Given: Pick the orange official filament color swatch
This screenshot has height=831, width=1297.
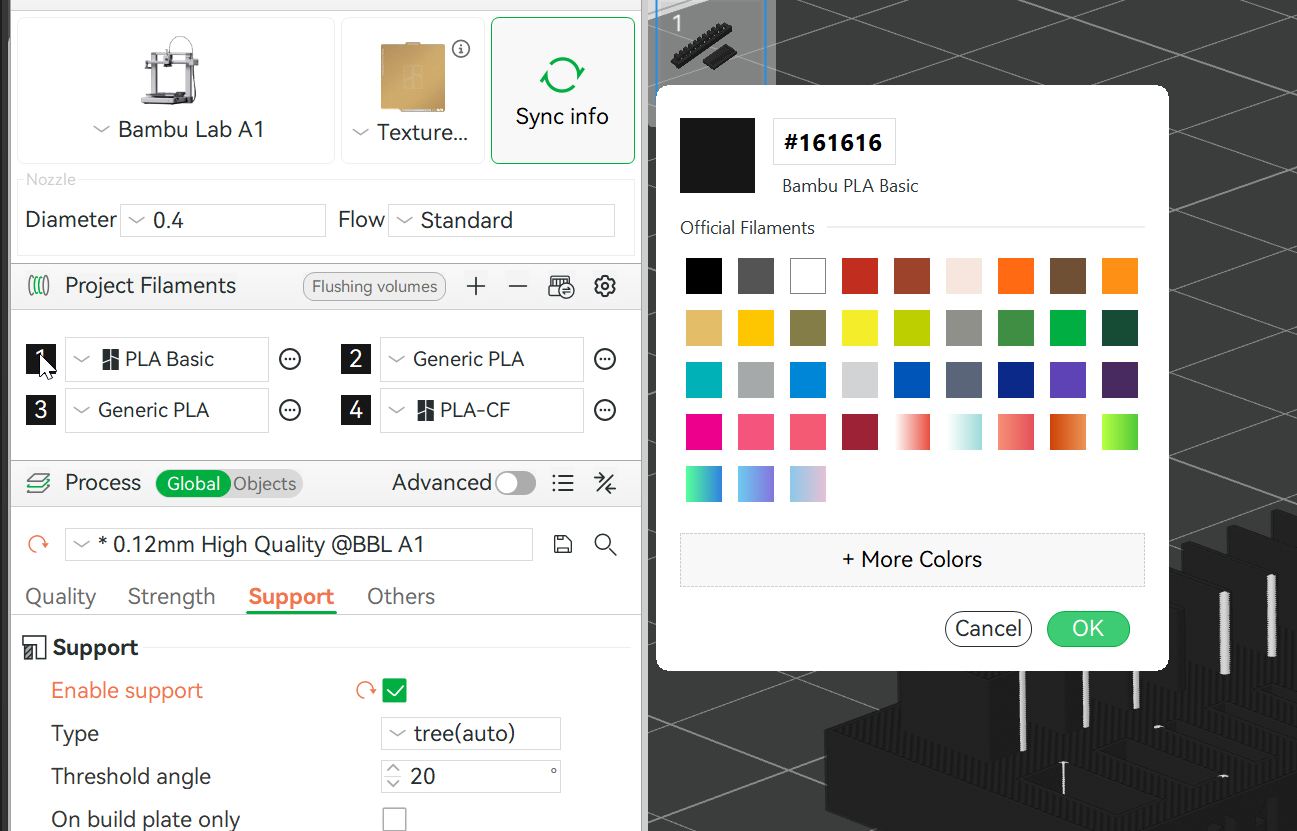Looking at the screenshot, I should (x=1016, y=276).
